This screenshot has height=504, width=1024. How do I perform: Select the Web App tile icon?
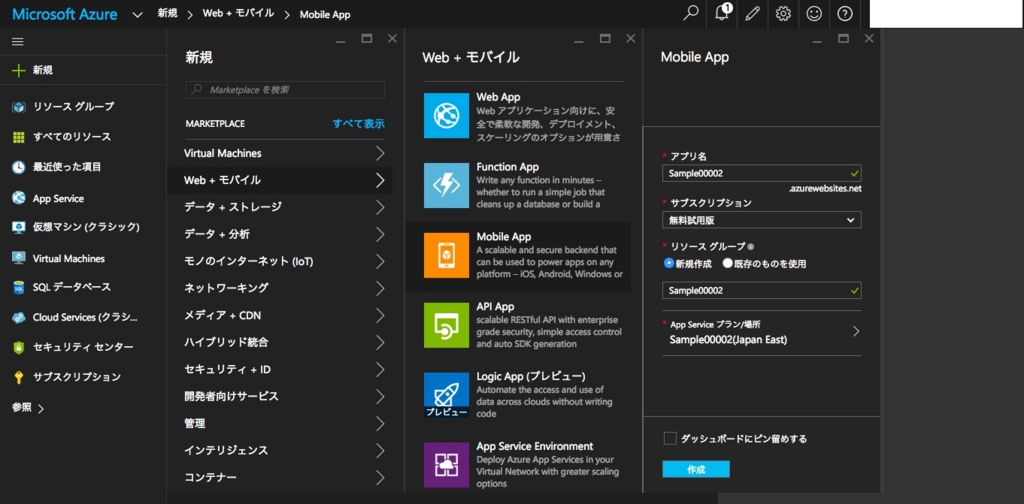(x=446, y=116)
